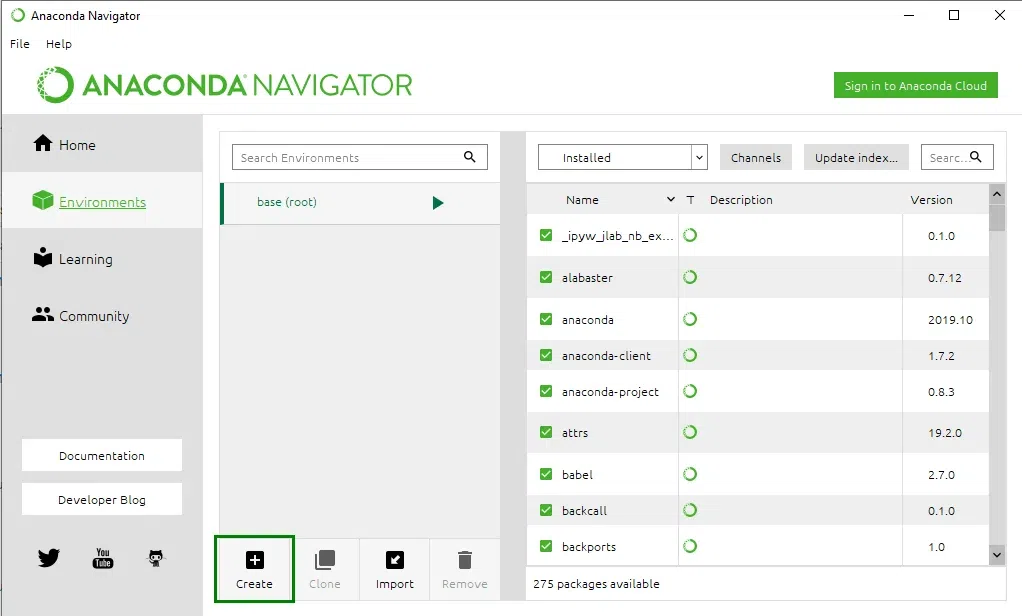The height and width of the screenshot is (616, 1022).
Task: Click version 19.2.0 of attrs
Action: (944, 433)
